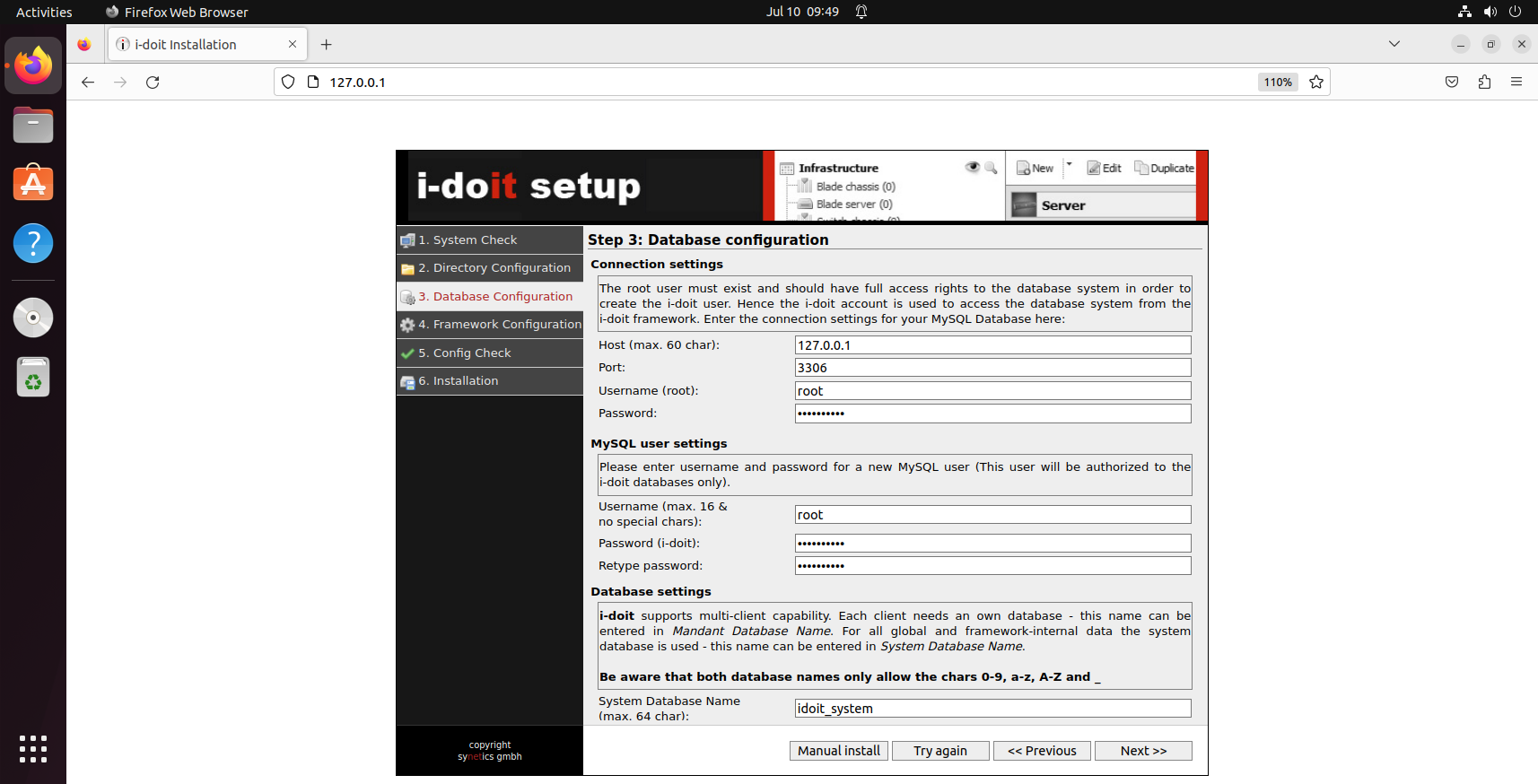Open a new browser tab

tap(327, 45)
